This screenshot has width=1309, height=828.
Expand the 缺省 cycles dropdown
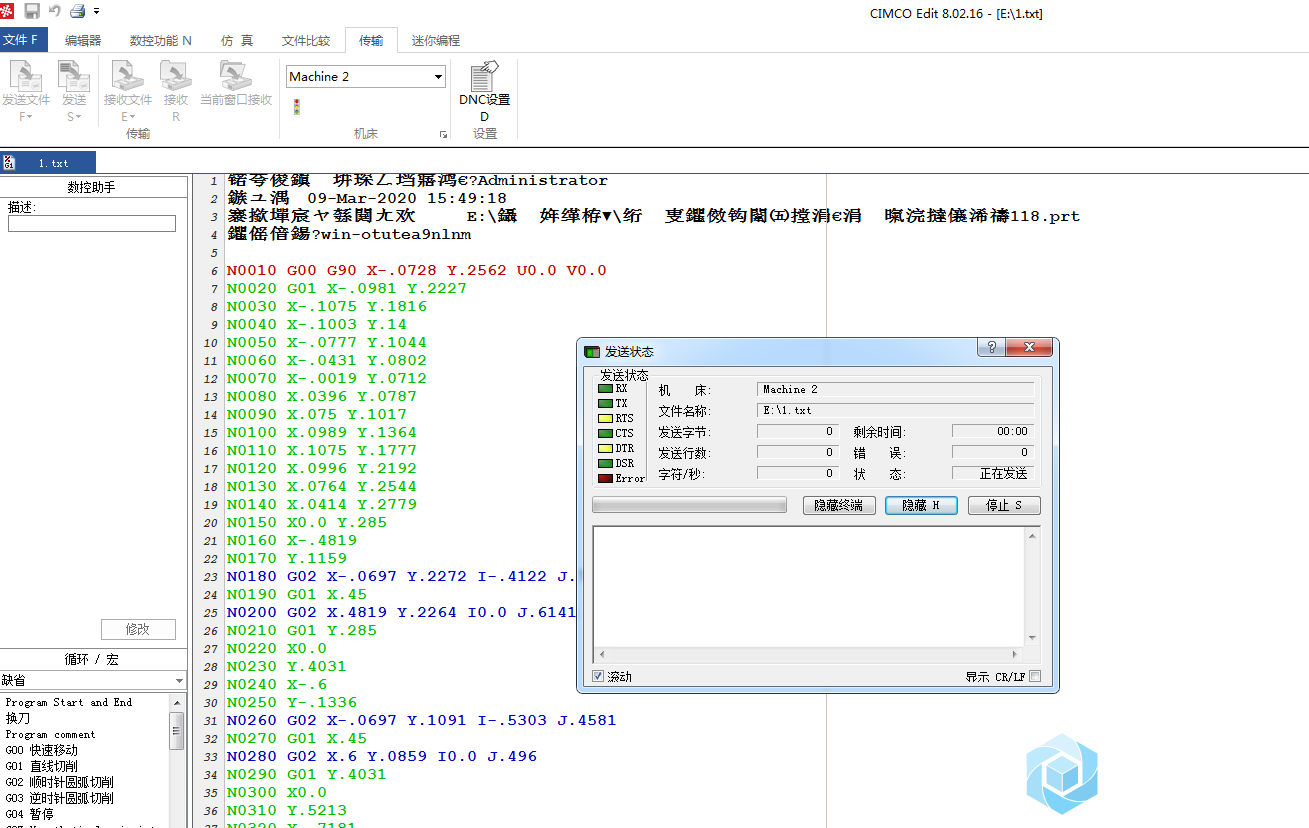pyautogui.click(x=179, y=680)
